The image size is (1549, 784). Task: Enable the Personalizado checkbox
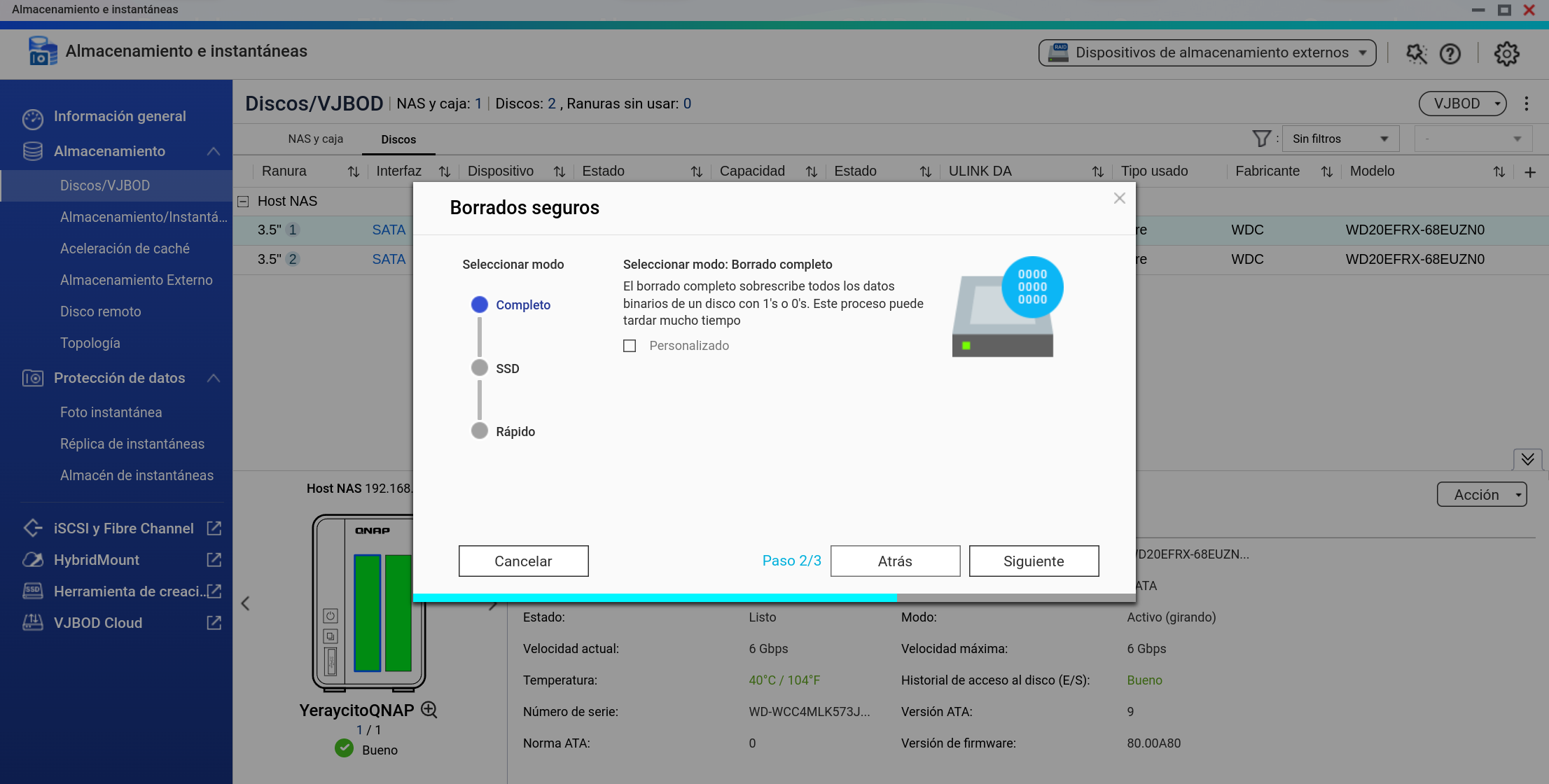630,346
